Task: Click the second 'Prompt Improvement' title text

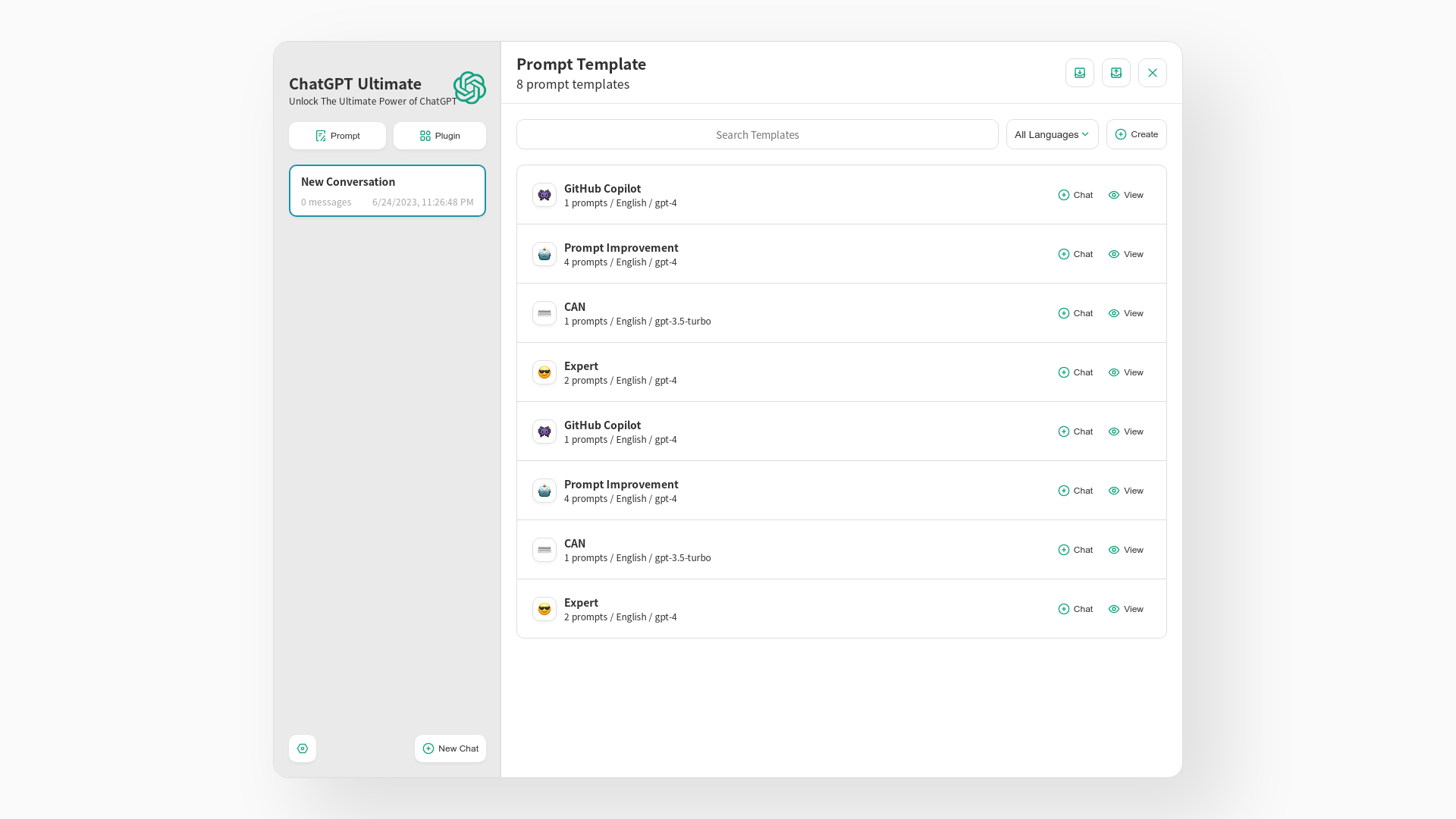Action: 621,484
